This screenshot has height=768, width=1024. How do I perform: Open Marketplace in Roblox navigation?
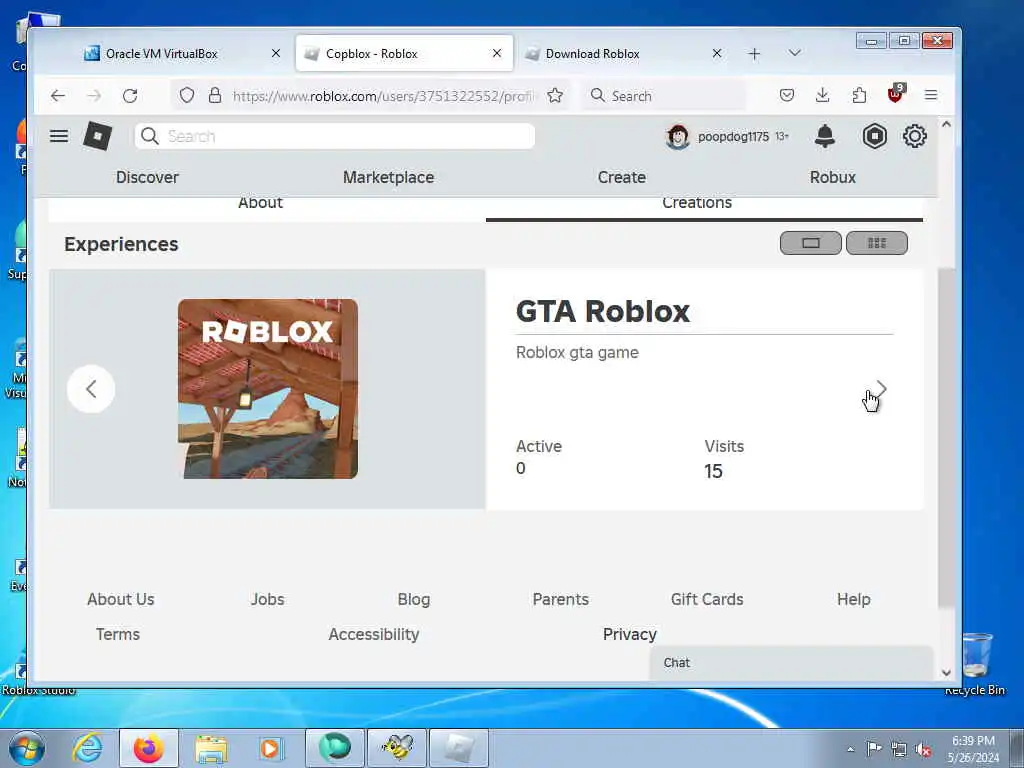point(389,177)
